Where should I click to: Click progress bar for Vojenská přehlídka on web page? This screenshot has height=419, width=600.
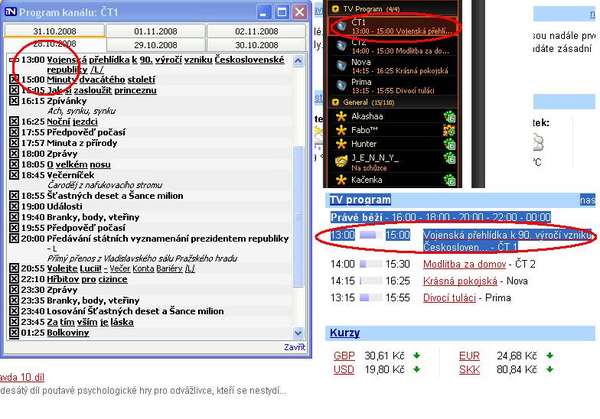click(371, 235)
